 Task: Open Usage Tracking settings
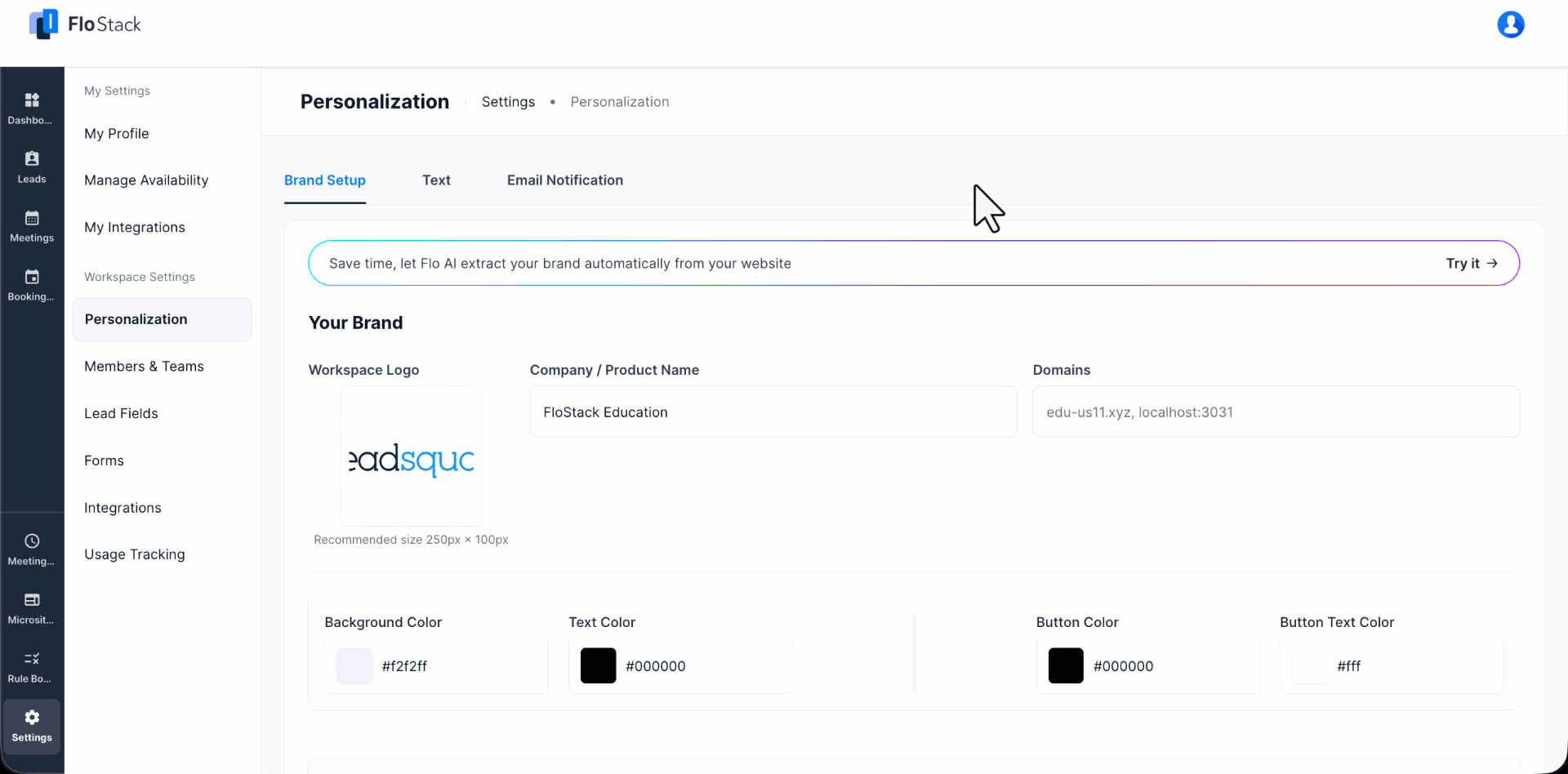(135, 554)
